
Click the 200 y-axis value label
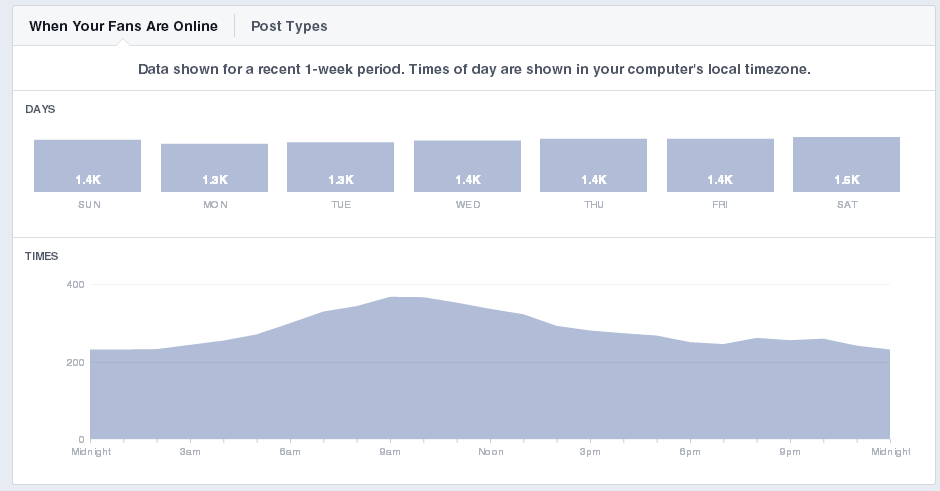(75, 362)
